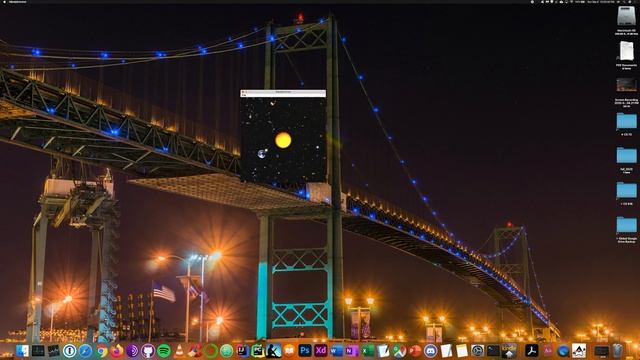The height and width of the screenshot is (360, 640).
Task: Open the Kindle reader silhouette icon
Action: (273, 351)
